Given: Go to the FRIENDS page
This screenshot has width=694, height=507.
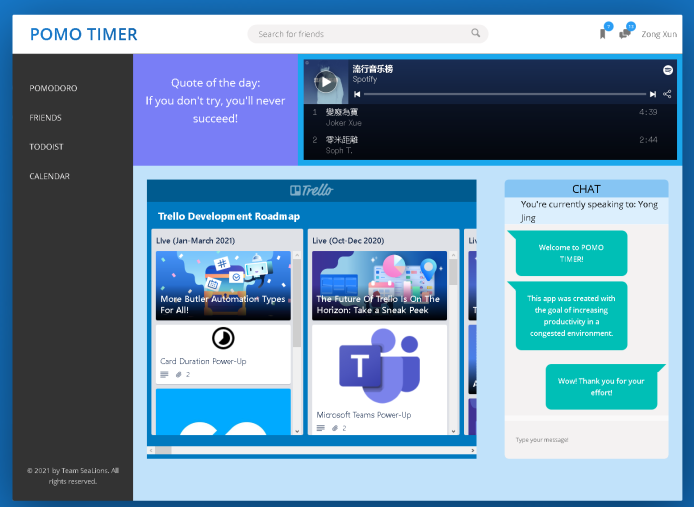Looking at the screenshot, I should [45, 118].
